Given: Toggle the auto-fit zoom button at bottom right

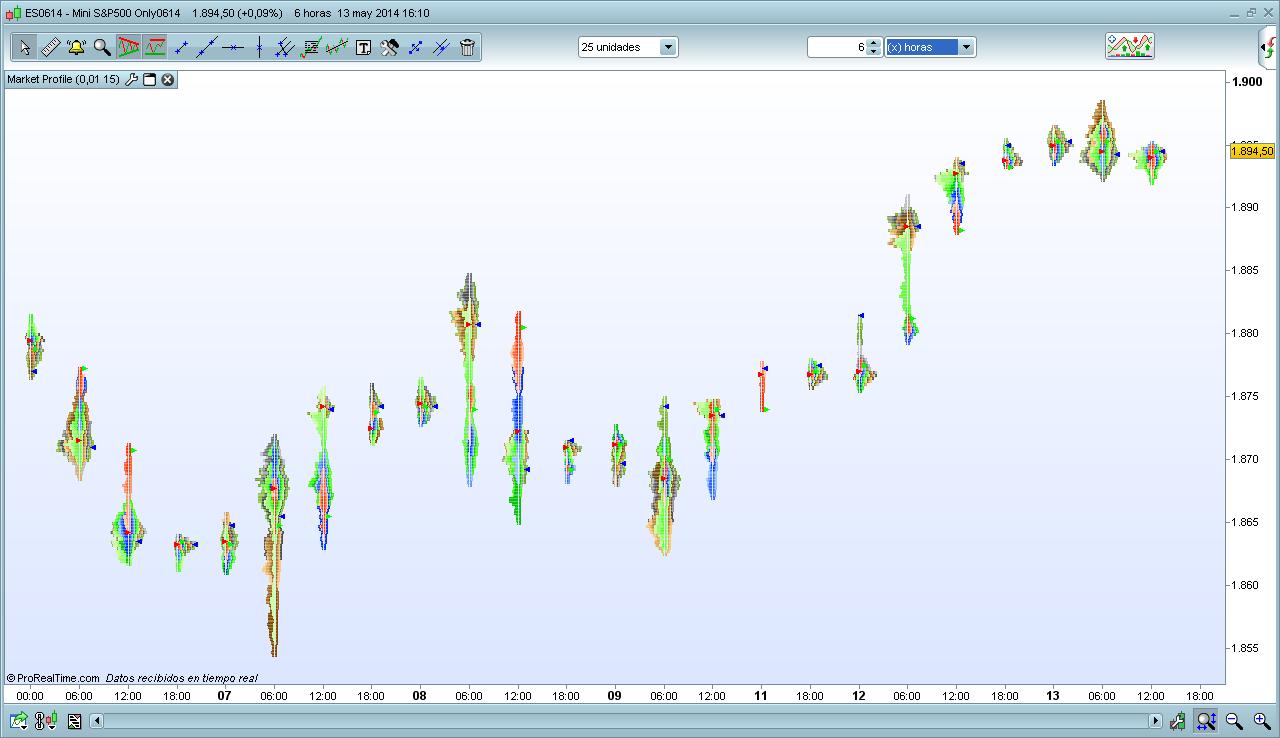Looking at the screenshot, I should point(1207,720).
